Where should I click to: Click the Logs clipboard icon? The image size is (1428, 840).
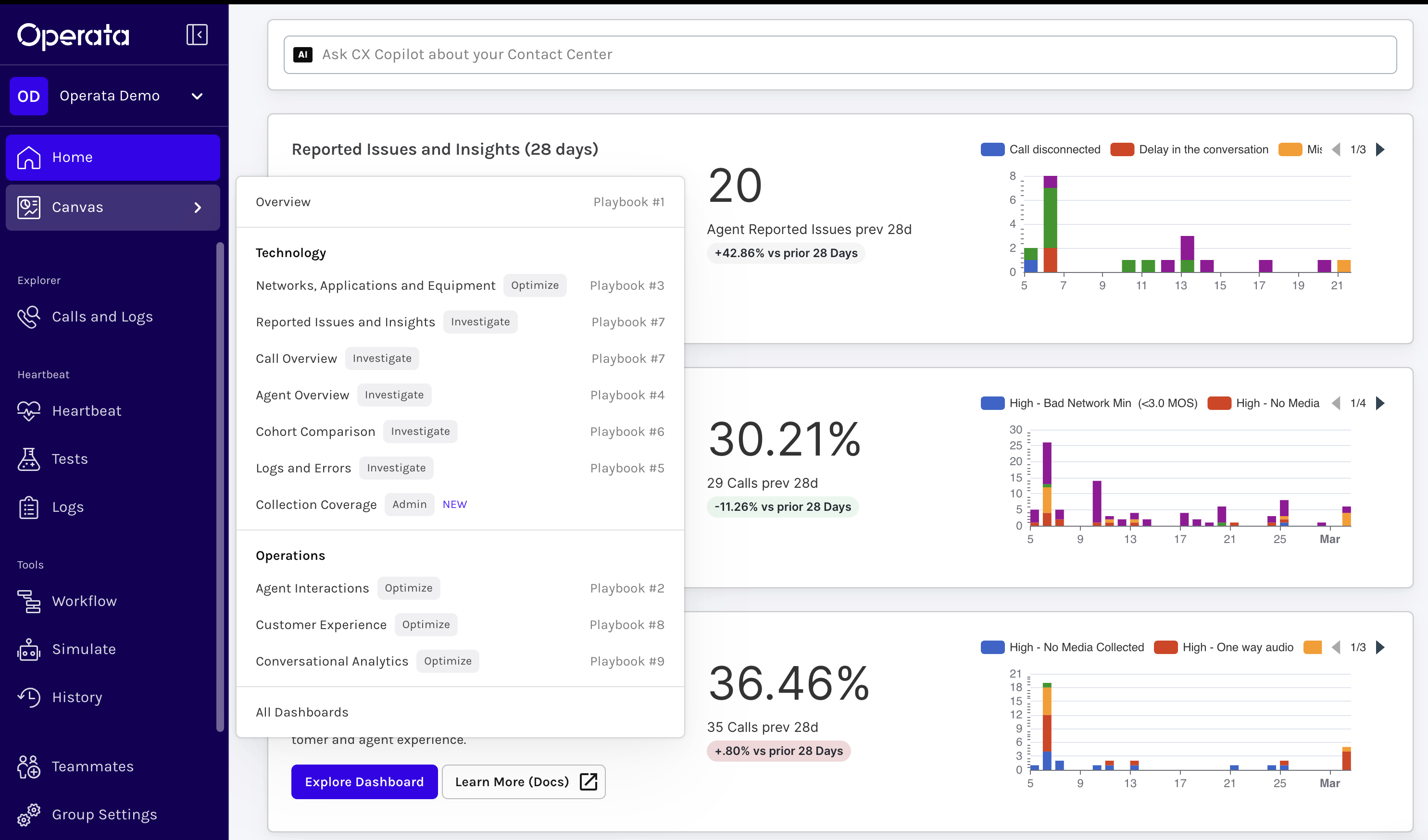pyautogui.click(x=29, y=507)
